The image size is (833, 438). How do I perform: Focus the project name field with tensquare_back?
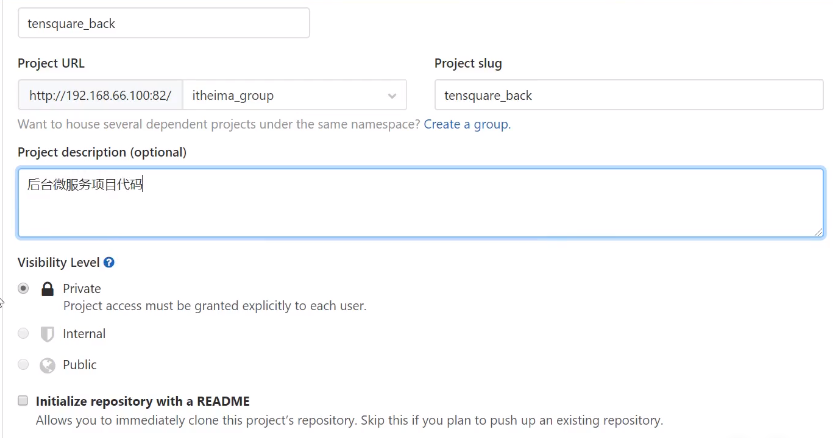[x=164, y=23]
